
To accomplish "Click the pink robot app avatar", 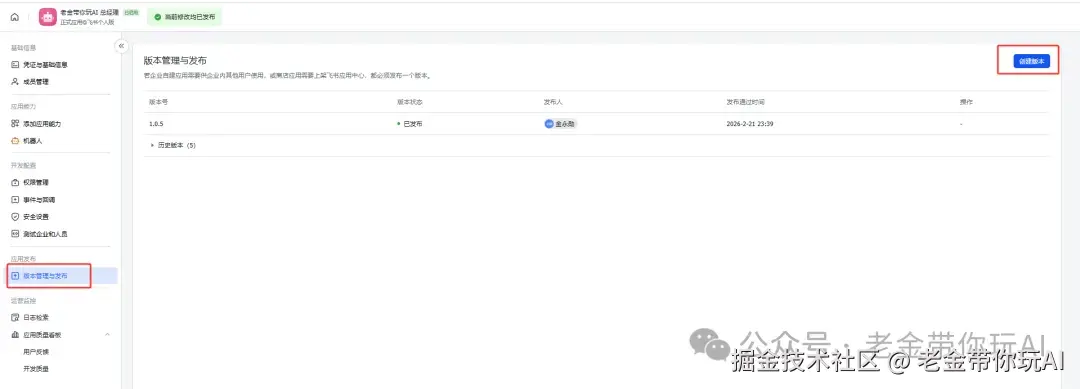I will (48, 17).
